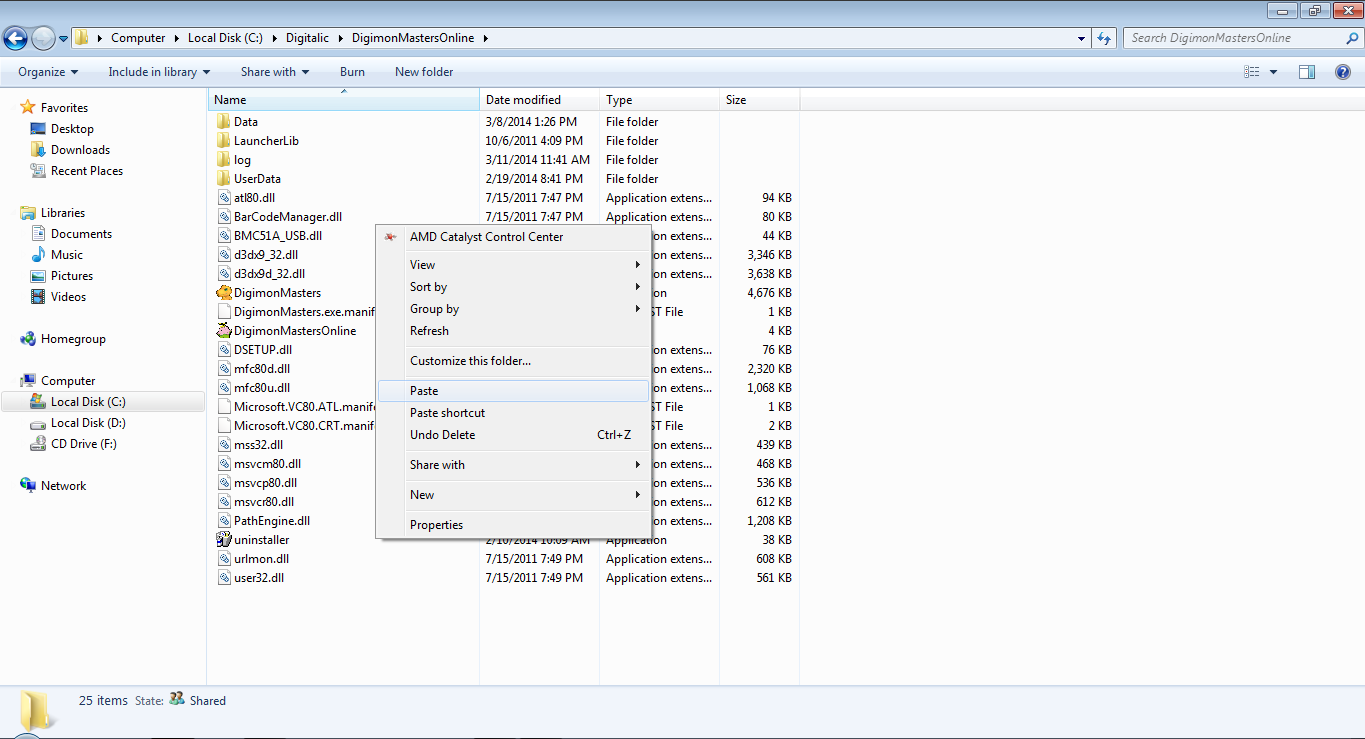Choose Customize this folder from the menu
The image size is (1365, 739).
click(513, 361)
